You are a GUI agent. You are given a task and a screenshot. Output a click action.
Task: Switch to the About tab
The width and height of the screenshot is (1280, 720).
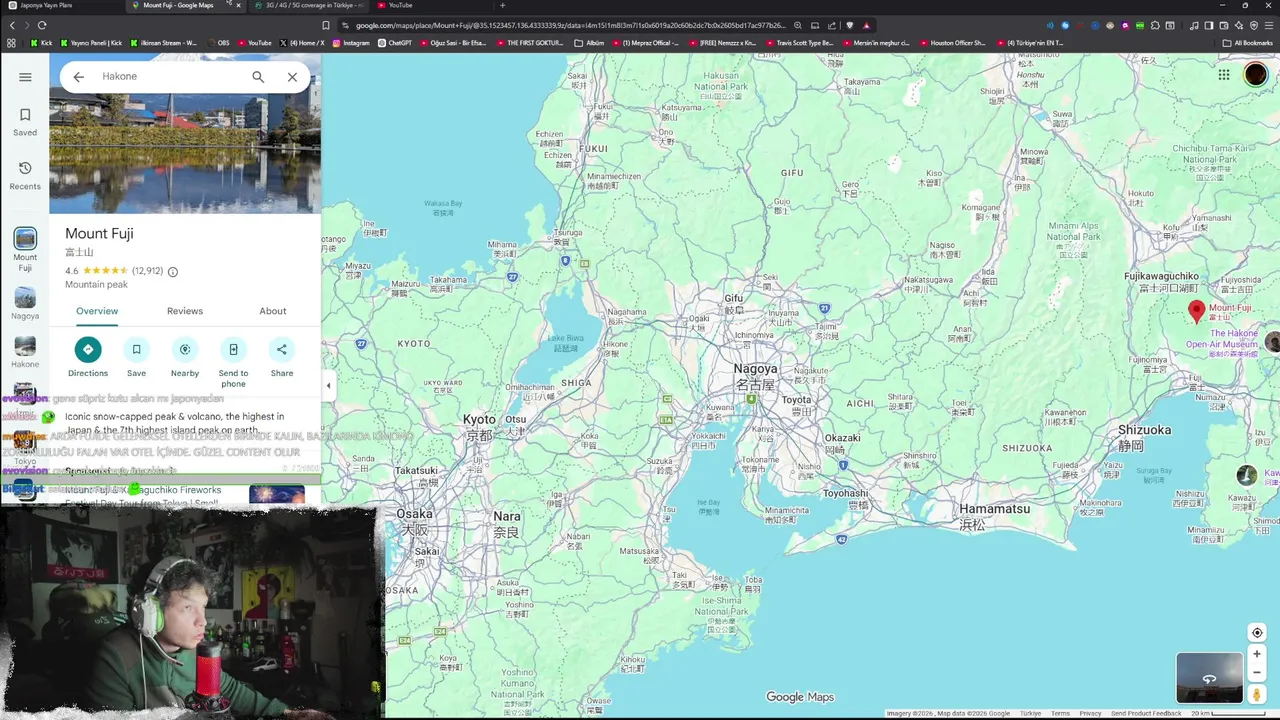tap(273, 311)
